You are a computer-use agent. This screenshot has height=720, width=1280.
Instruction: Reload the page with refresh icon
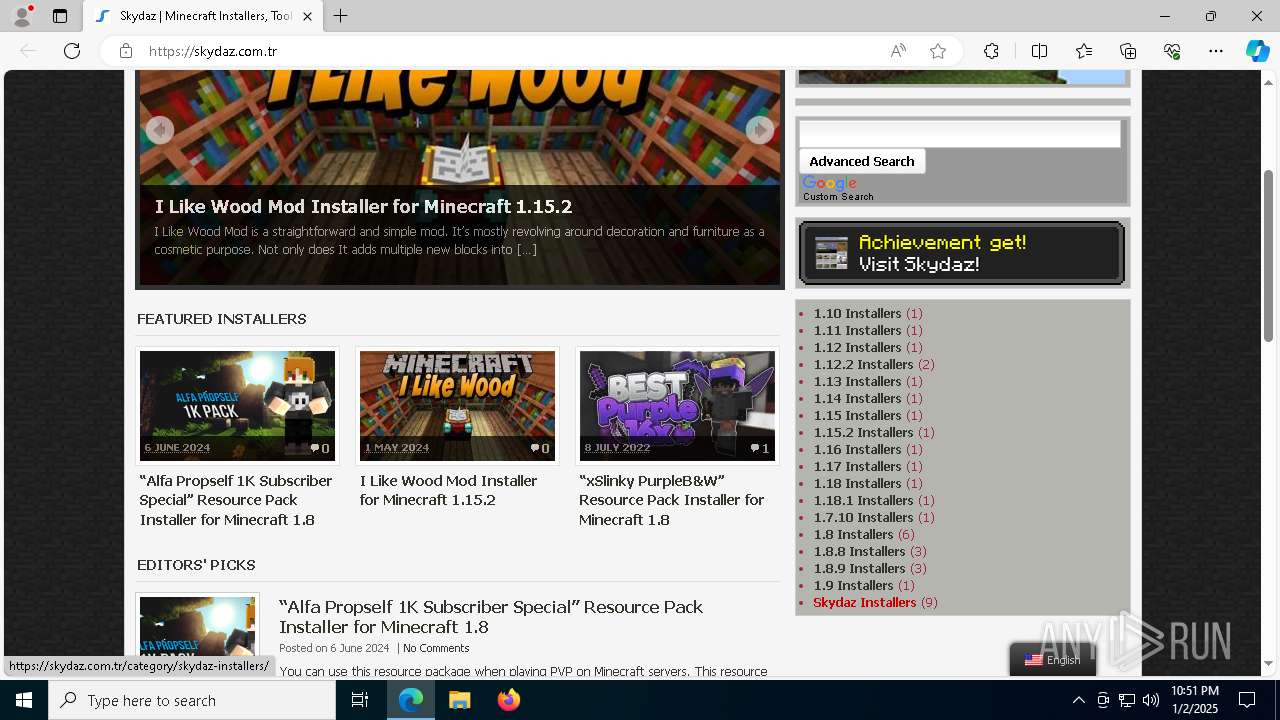coord(72,51)
